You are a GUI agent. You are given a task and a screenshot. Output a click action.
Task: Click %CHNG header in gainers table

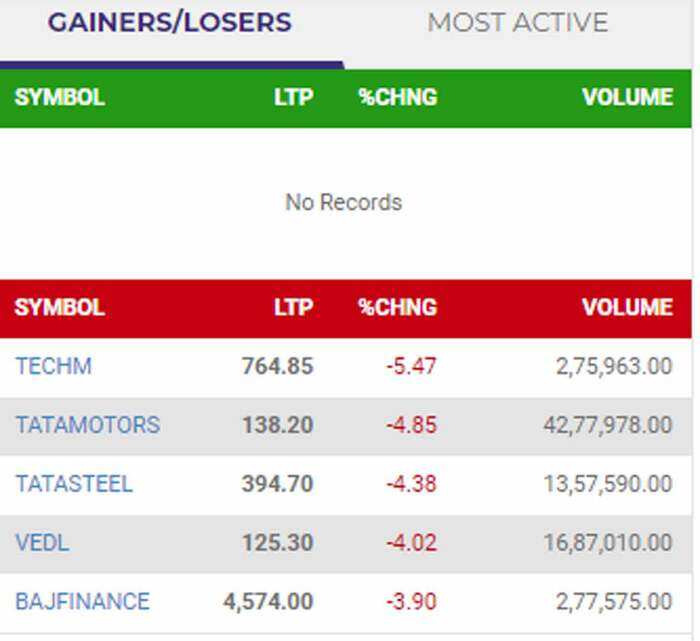tap(397, 97)
